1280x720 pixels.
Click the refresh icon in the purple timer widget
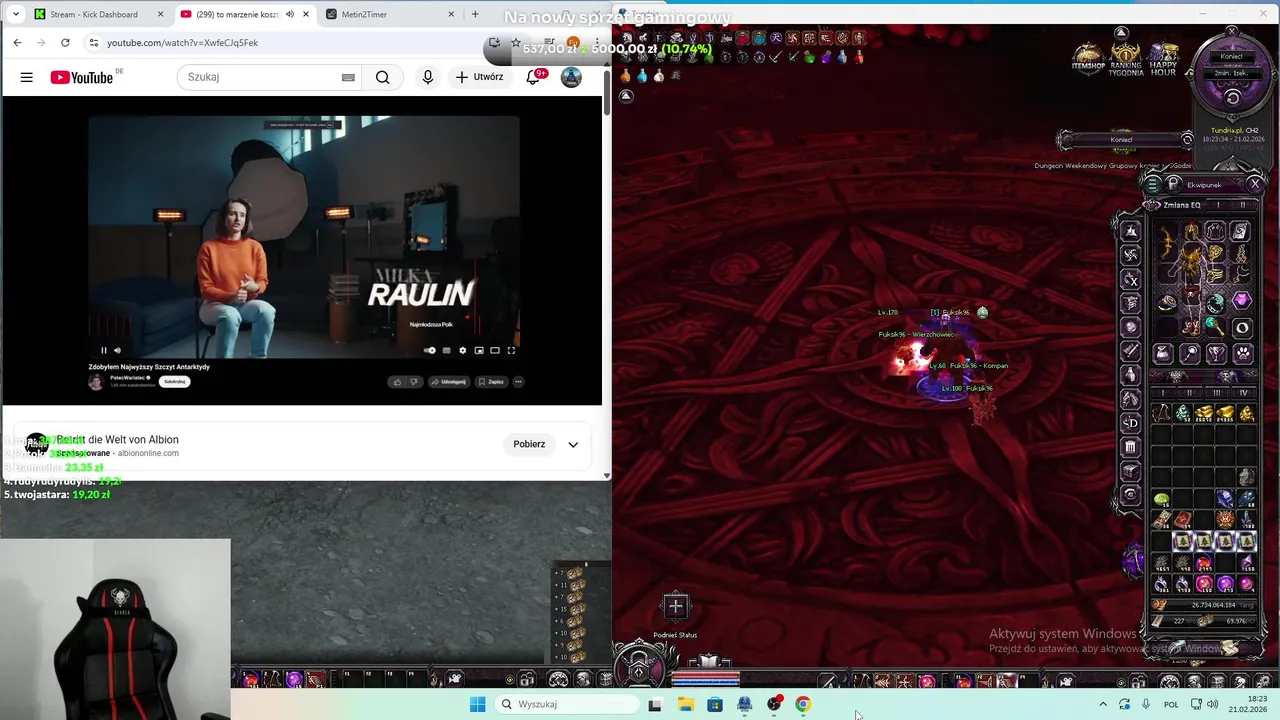point(1232,97)
